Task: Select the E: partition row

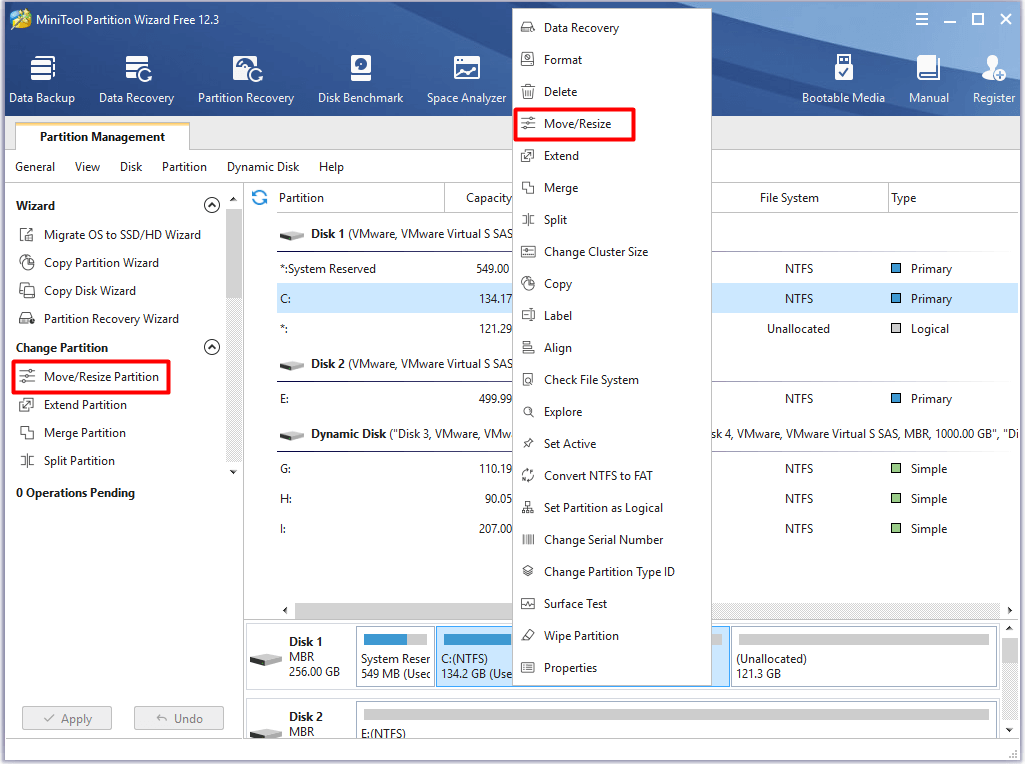Action: [647, 398]
